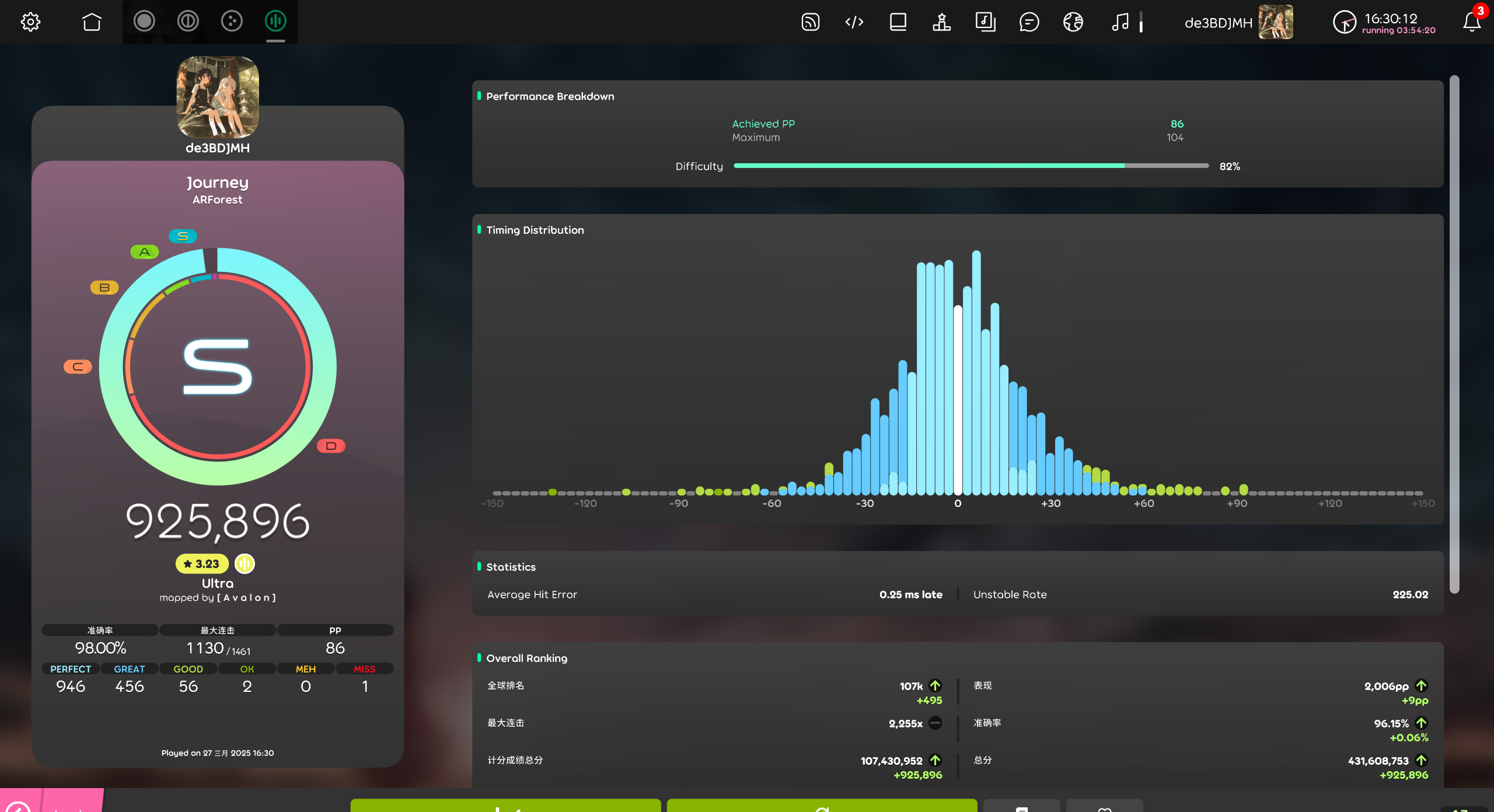Open the rankings podium icon
The image size is (1494, 812).
(x=941, y=22)
